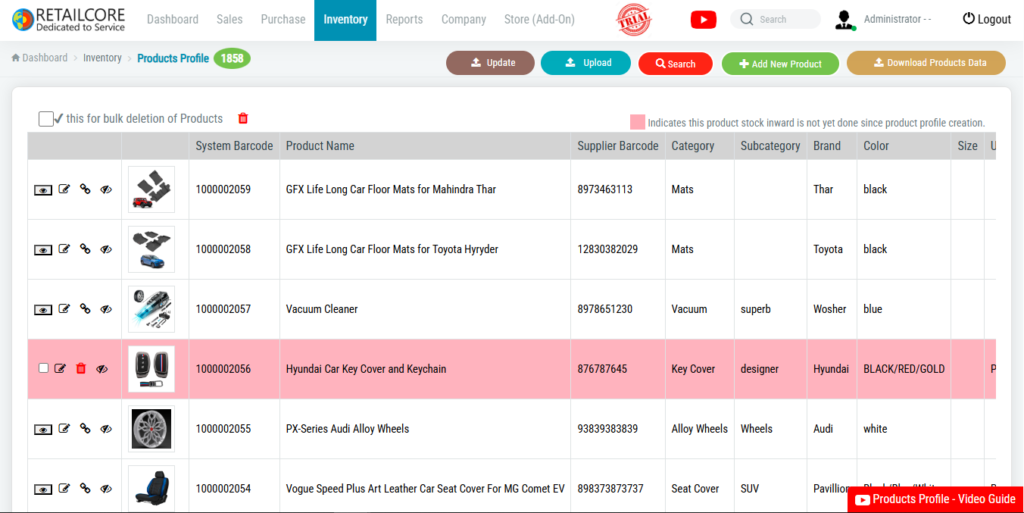Screen dimensions: 1024x513
Task: Click the teal Upload button
Action: point(586,63)
